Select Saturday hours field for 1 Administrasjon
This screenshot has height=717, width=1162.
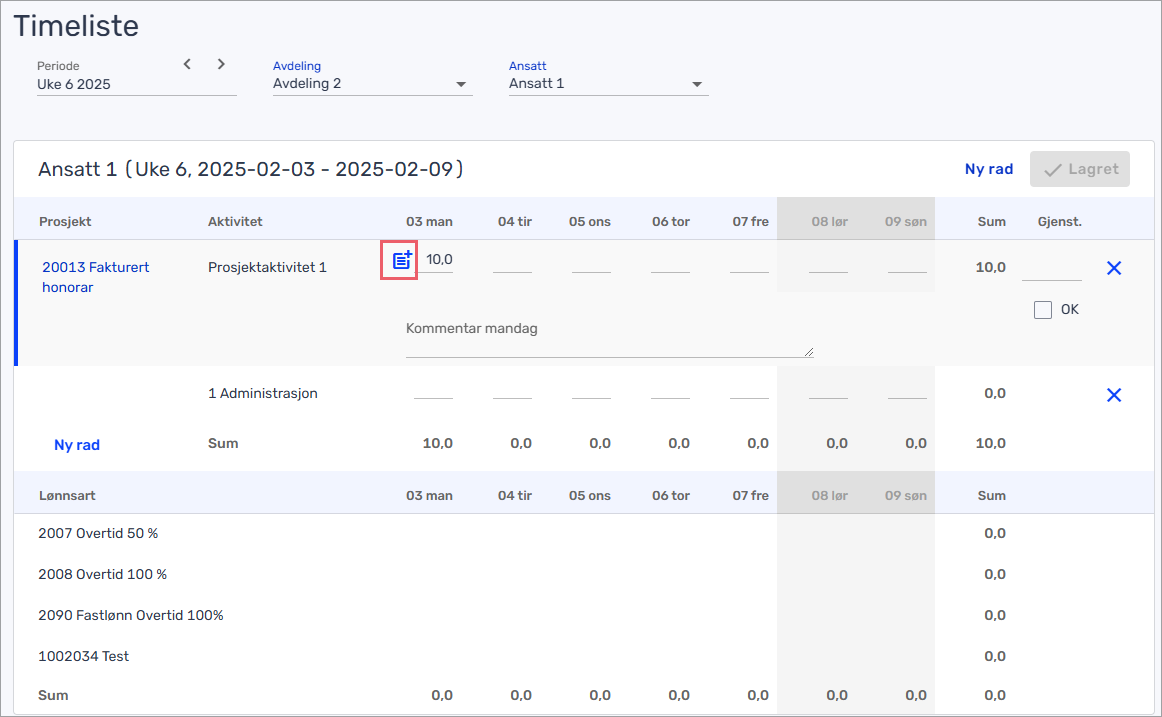pos(828,388)
